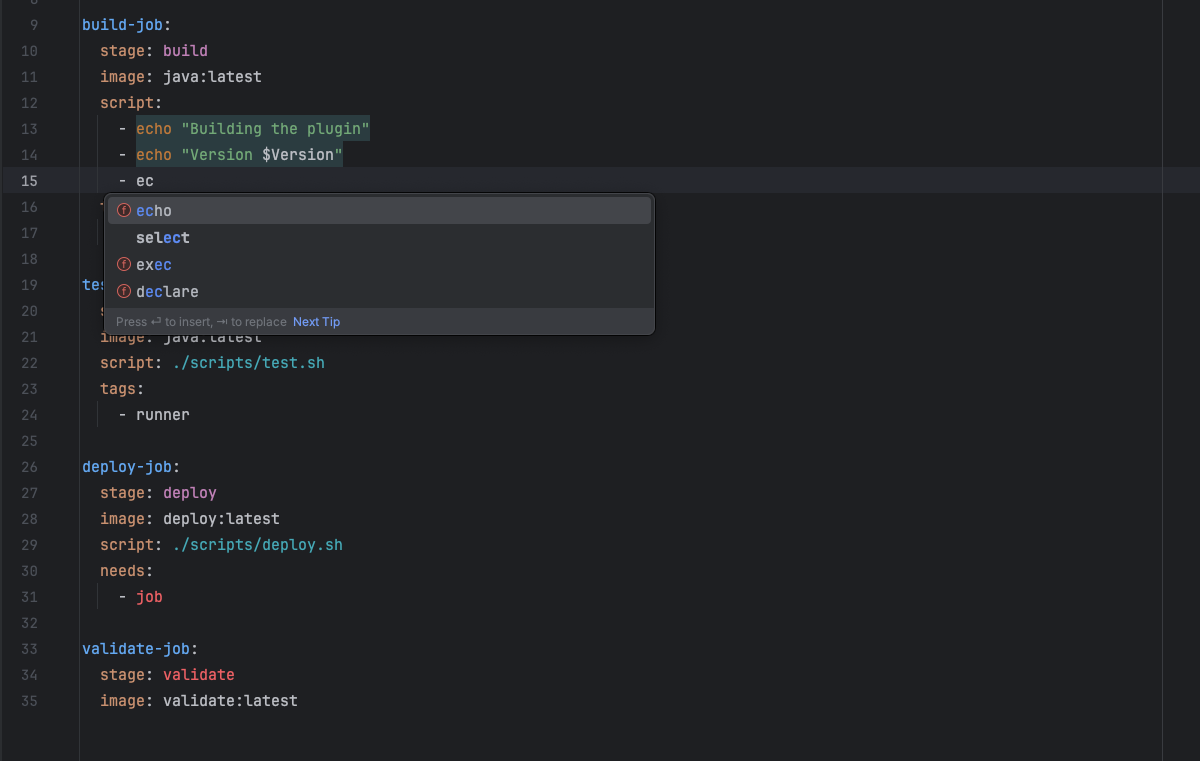
Task: Click the red stage value validate
Action: 199,675
